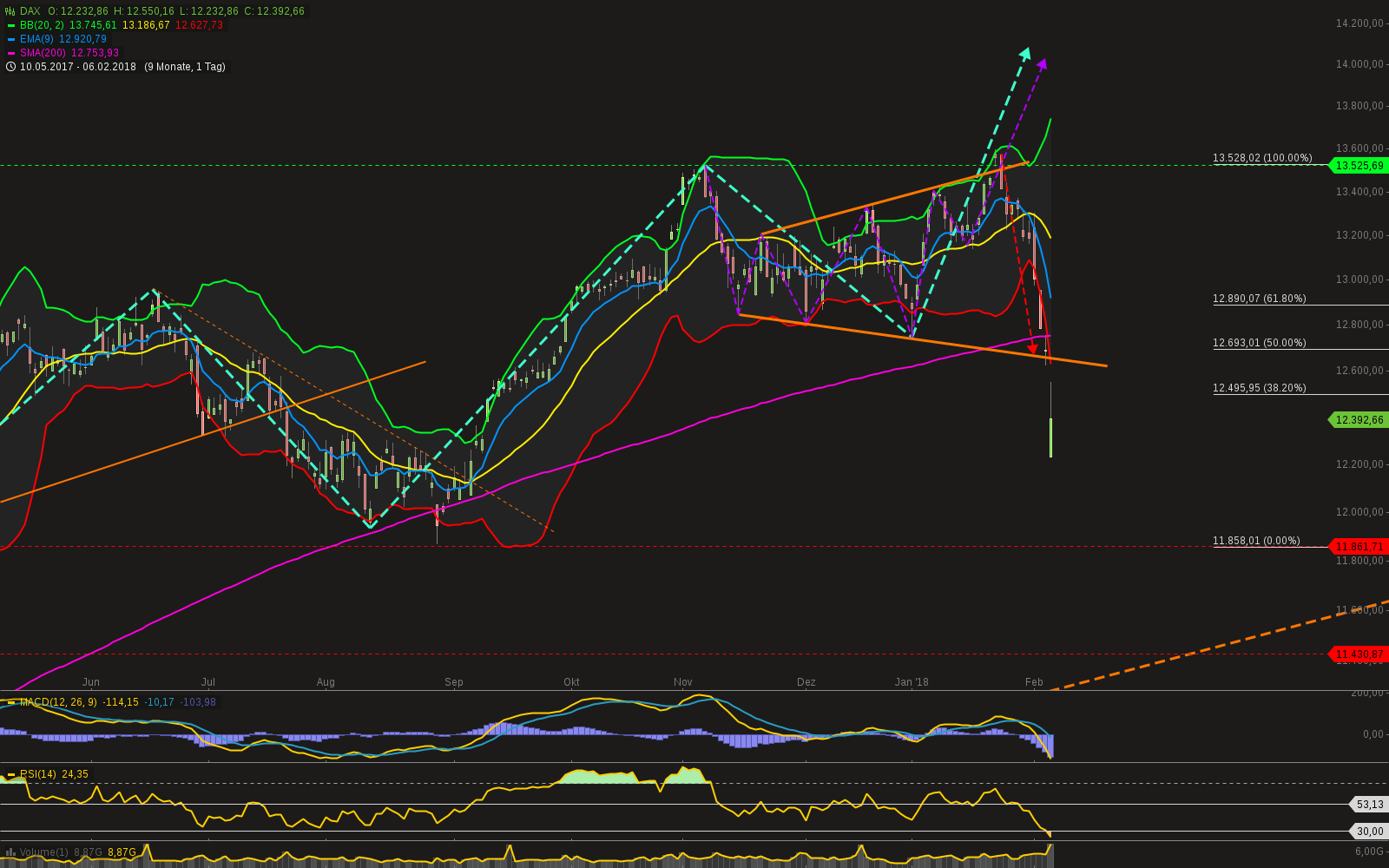The image size is (1389, 868).
Task: Click the Jan '18 label on the time axis
Action: pyautogui.click(x=912, y=682)
